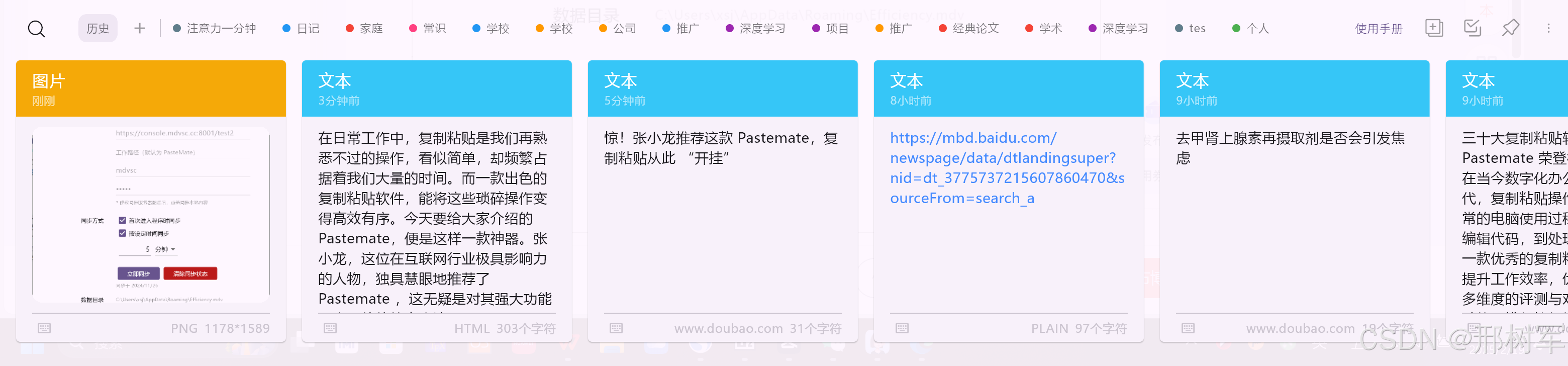
Task: Select the 学校 tag with orange dot
Action: click(554, 29)
